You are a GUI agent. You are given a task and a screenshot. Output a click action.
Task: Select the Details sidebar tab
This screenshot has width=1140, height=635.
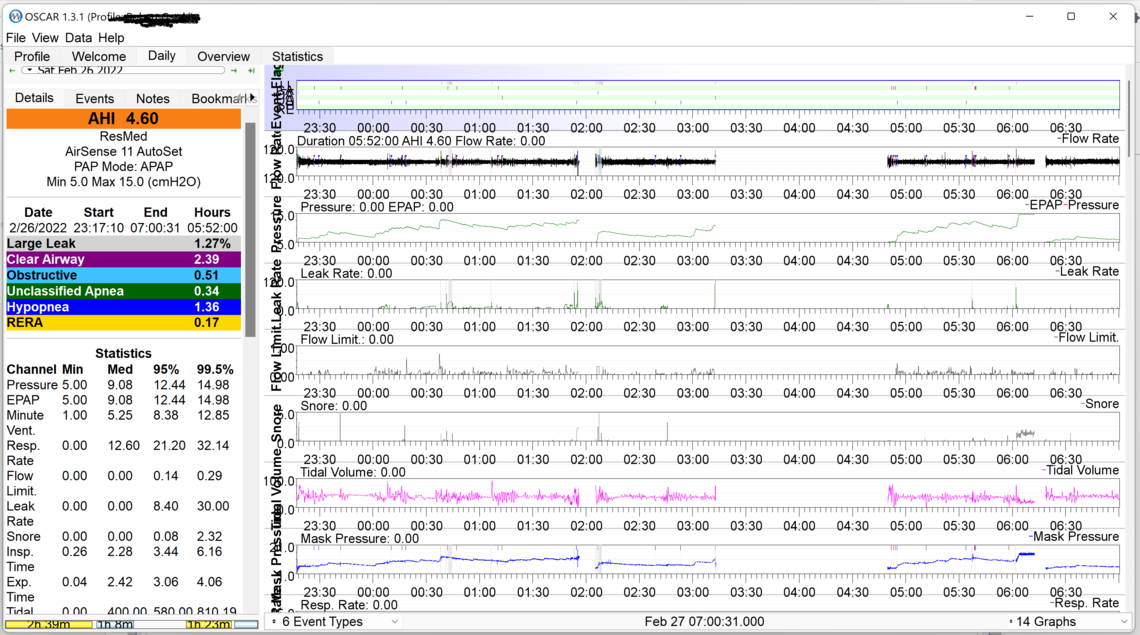(34, 98)
